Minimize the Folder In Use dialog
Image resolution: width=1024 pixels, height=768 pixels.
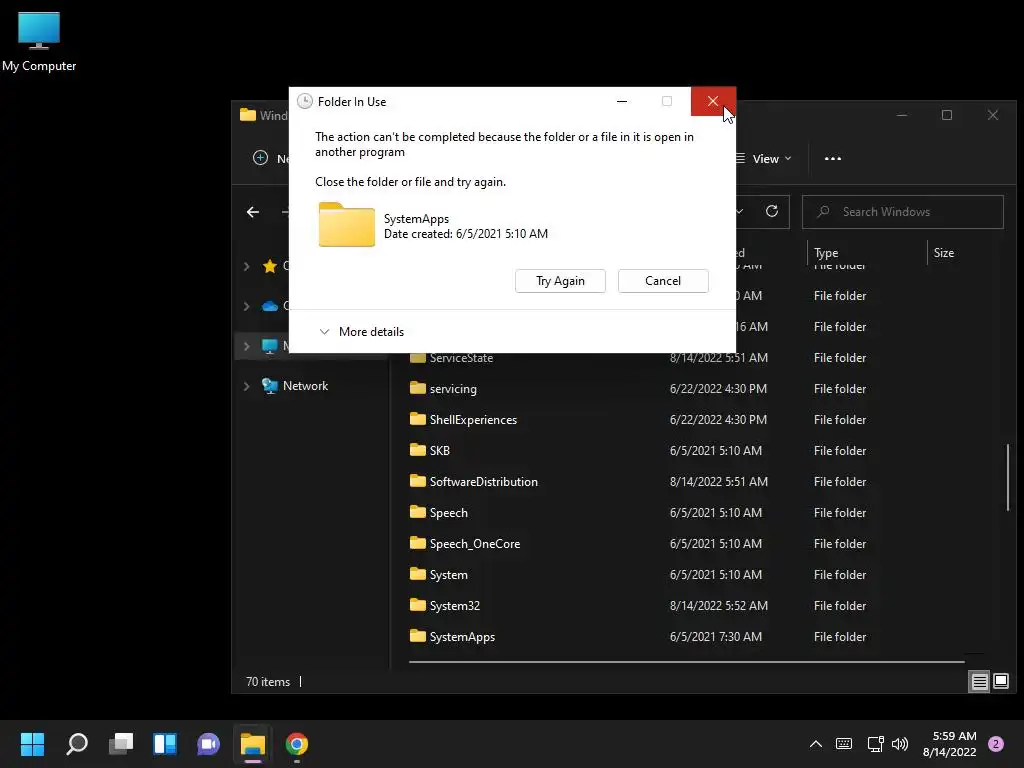622,101
